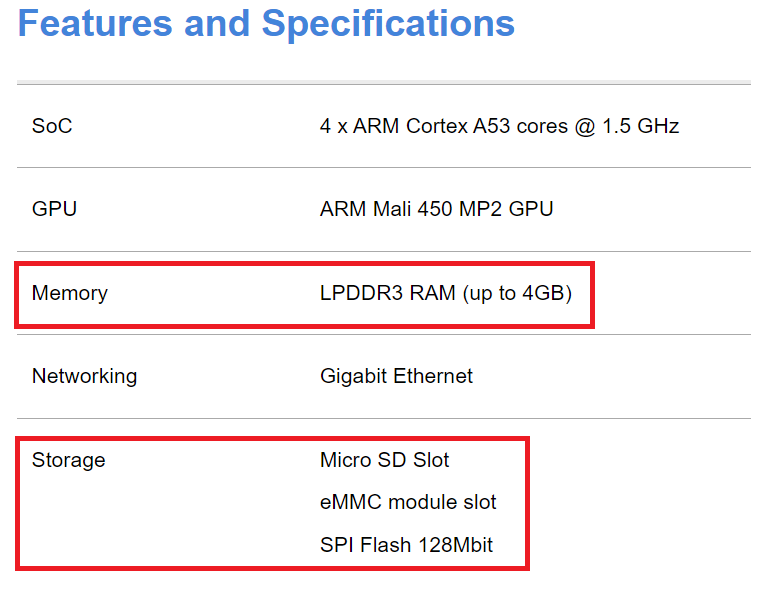Click the SPI Flash 128Mbit text

coord(406,545)
